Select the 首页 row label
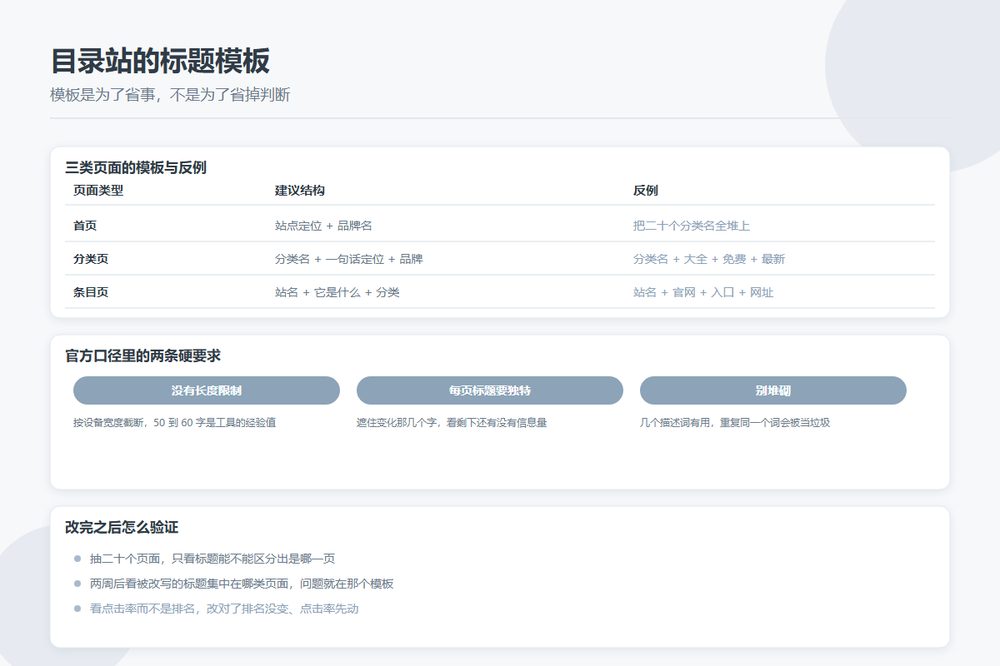 click(x=85, y=225)
